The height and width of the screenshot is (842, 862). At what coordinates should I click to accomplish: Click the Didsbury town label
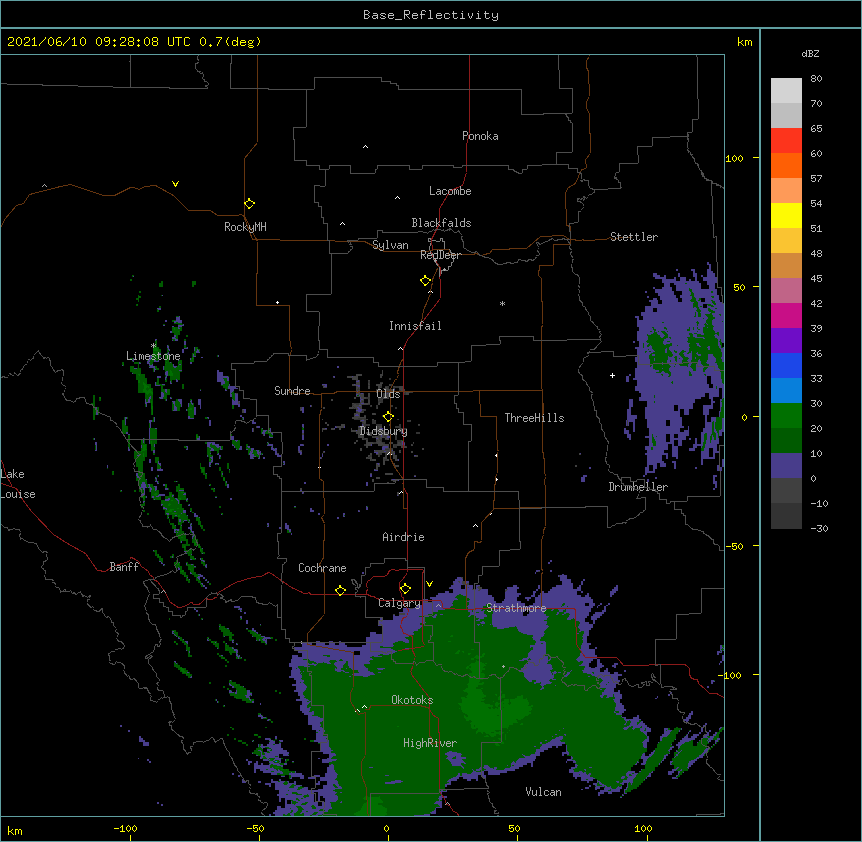tap(383, 431)
